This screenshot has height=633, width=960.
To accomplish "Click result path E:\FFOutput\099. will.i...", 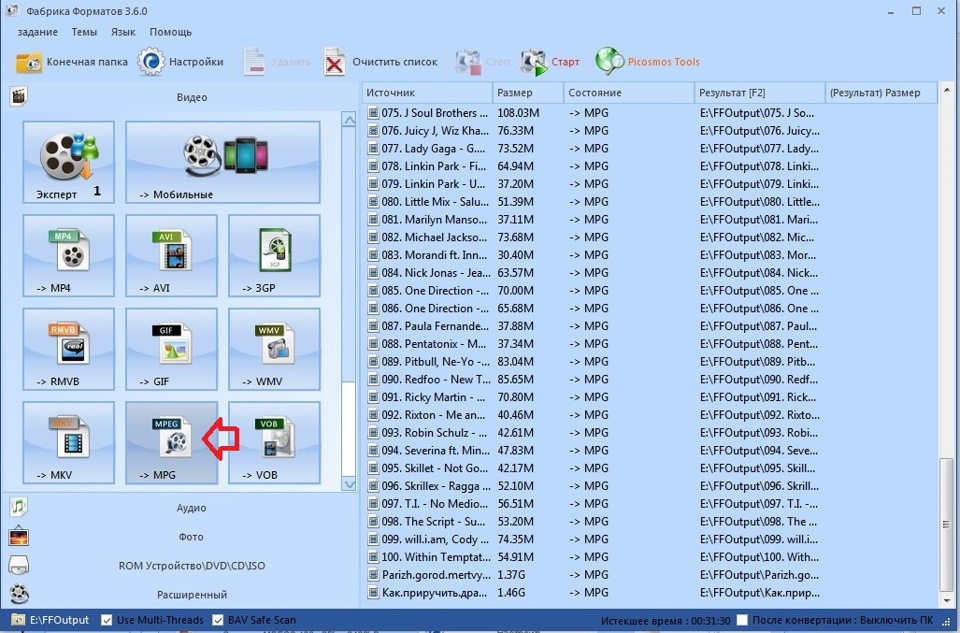I will (x=759, y=539).
